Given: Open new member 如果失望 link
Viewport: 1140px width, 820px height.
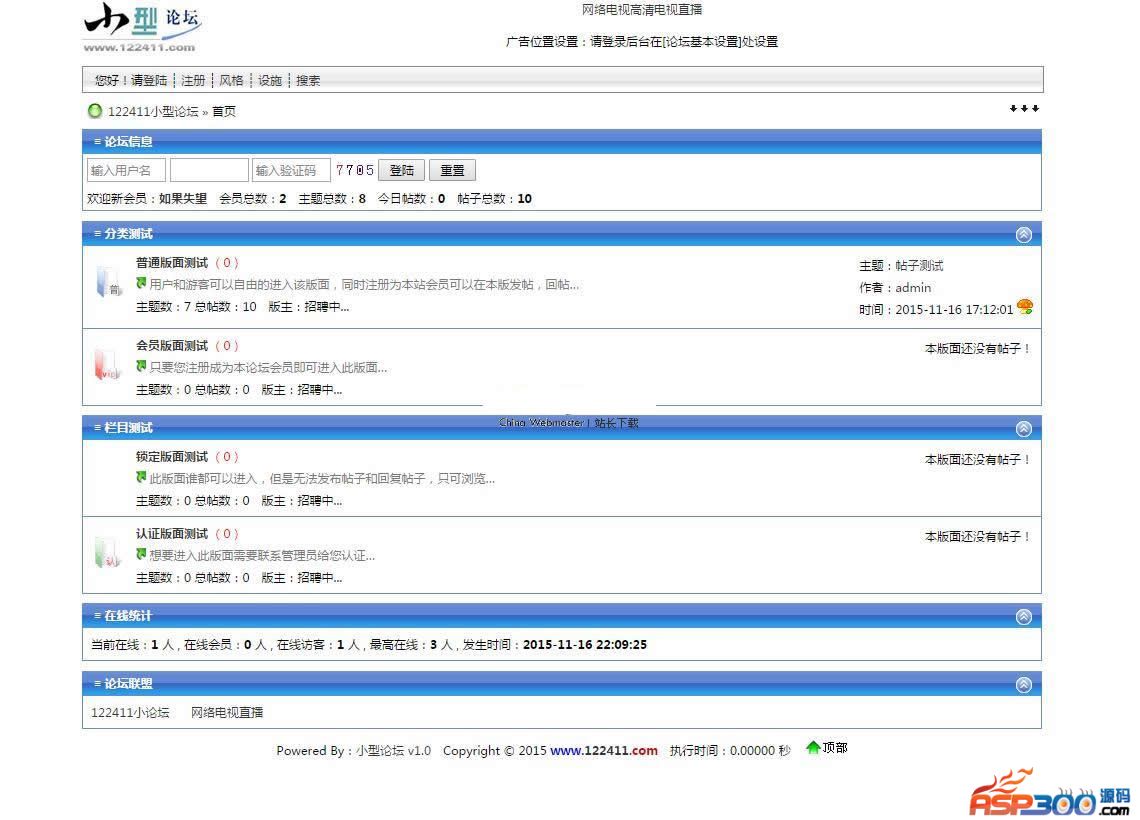Looking at the screenshot, I should (x=183, y=198).
